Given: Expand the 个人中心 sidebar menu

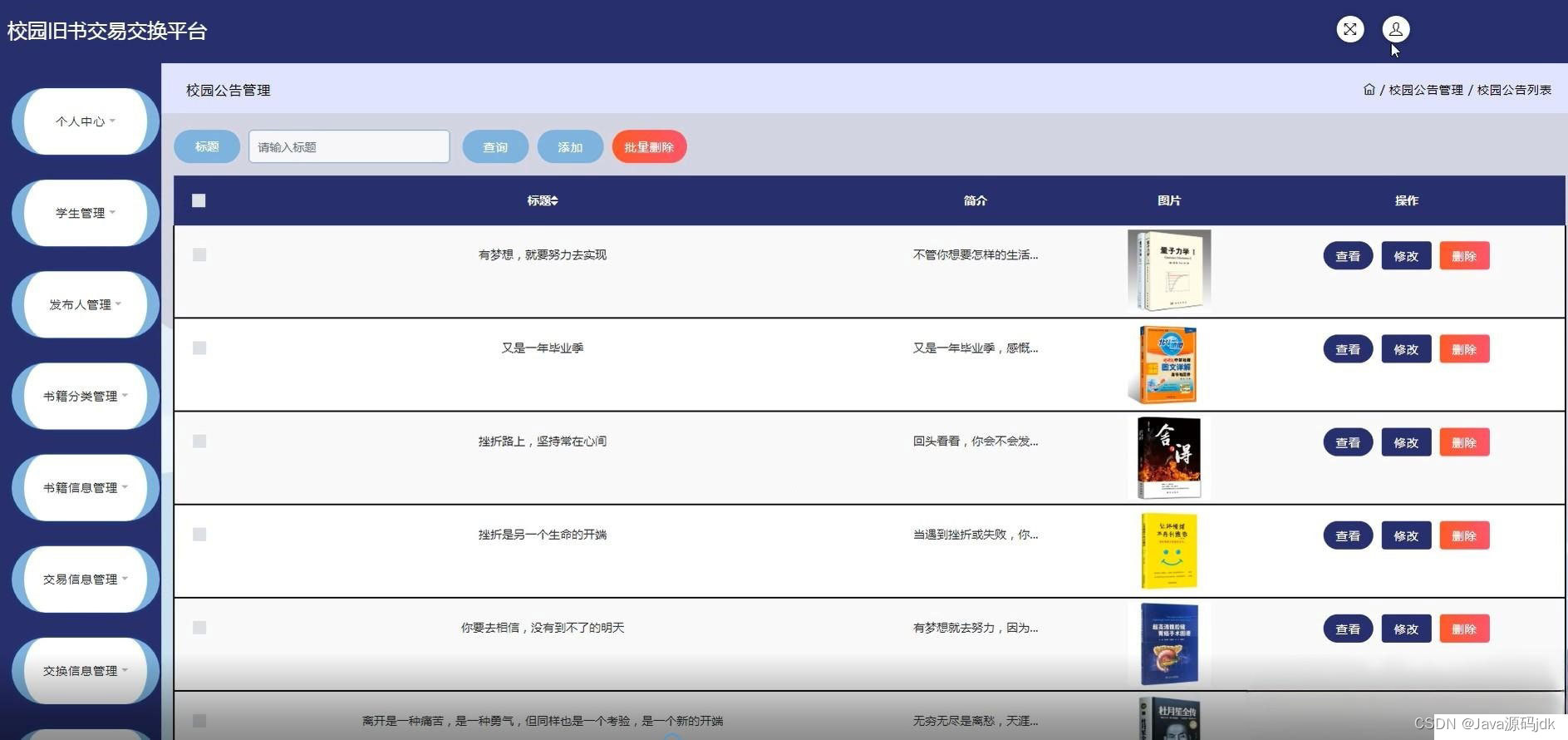Looking at the screenshot, I should click(86, 121).
